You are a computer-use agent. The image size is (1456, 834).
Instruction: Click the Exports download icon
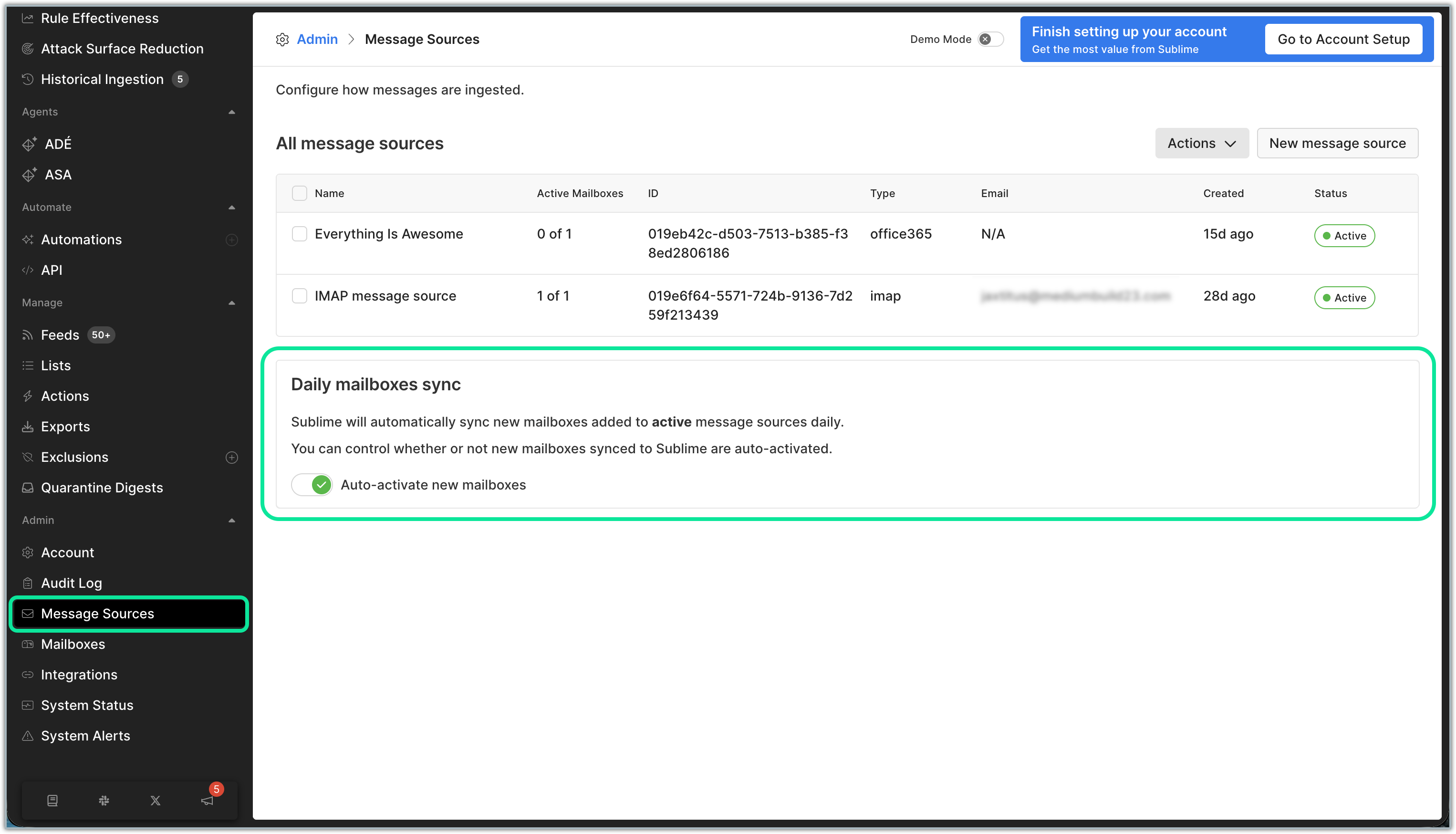pos(28,427)
